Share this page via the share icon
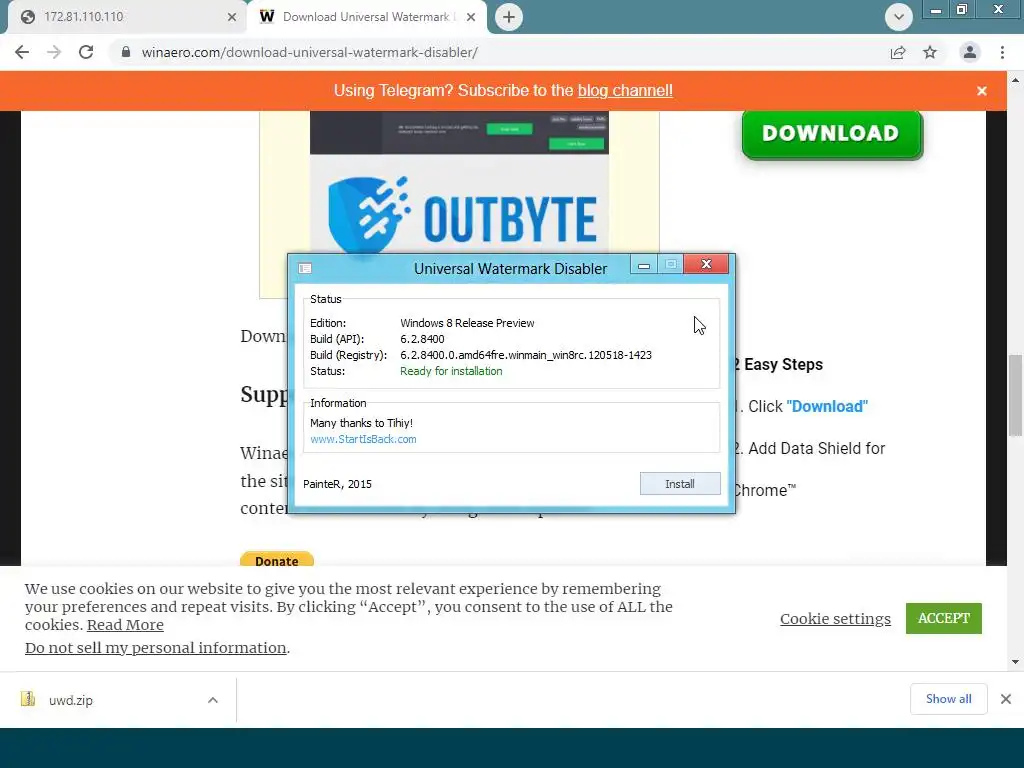Image resolution: width=1024 pixels, height=768 pixels. click(898, 52)
